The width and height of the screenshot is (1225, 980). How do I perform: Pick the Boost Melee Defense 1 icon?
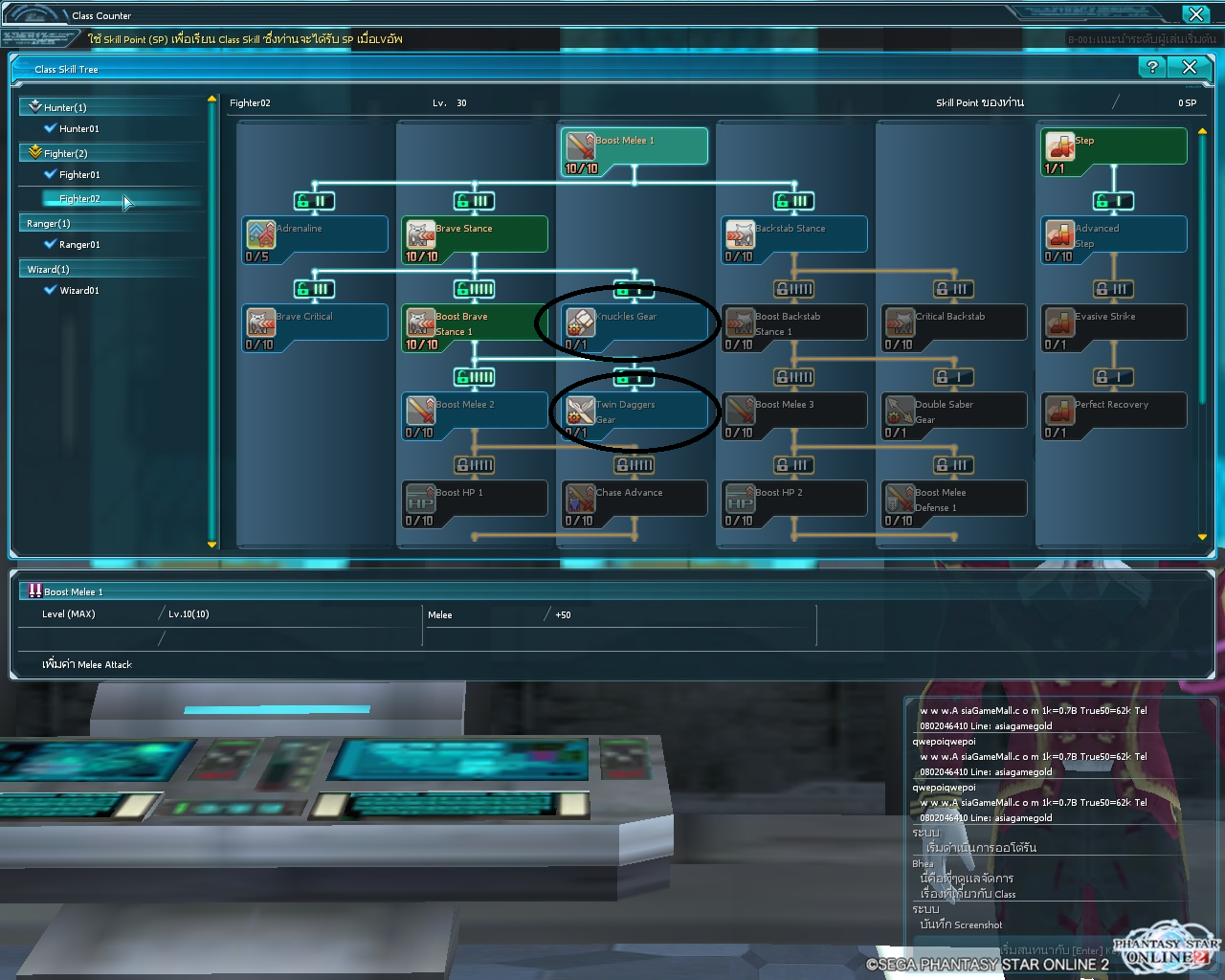(901, 498)
